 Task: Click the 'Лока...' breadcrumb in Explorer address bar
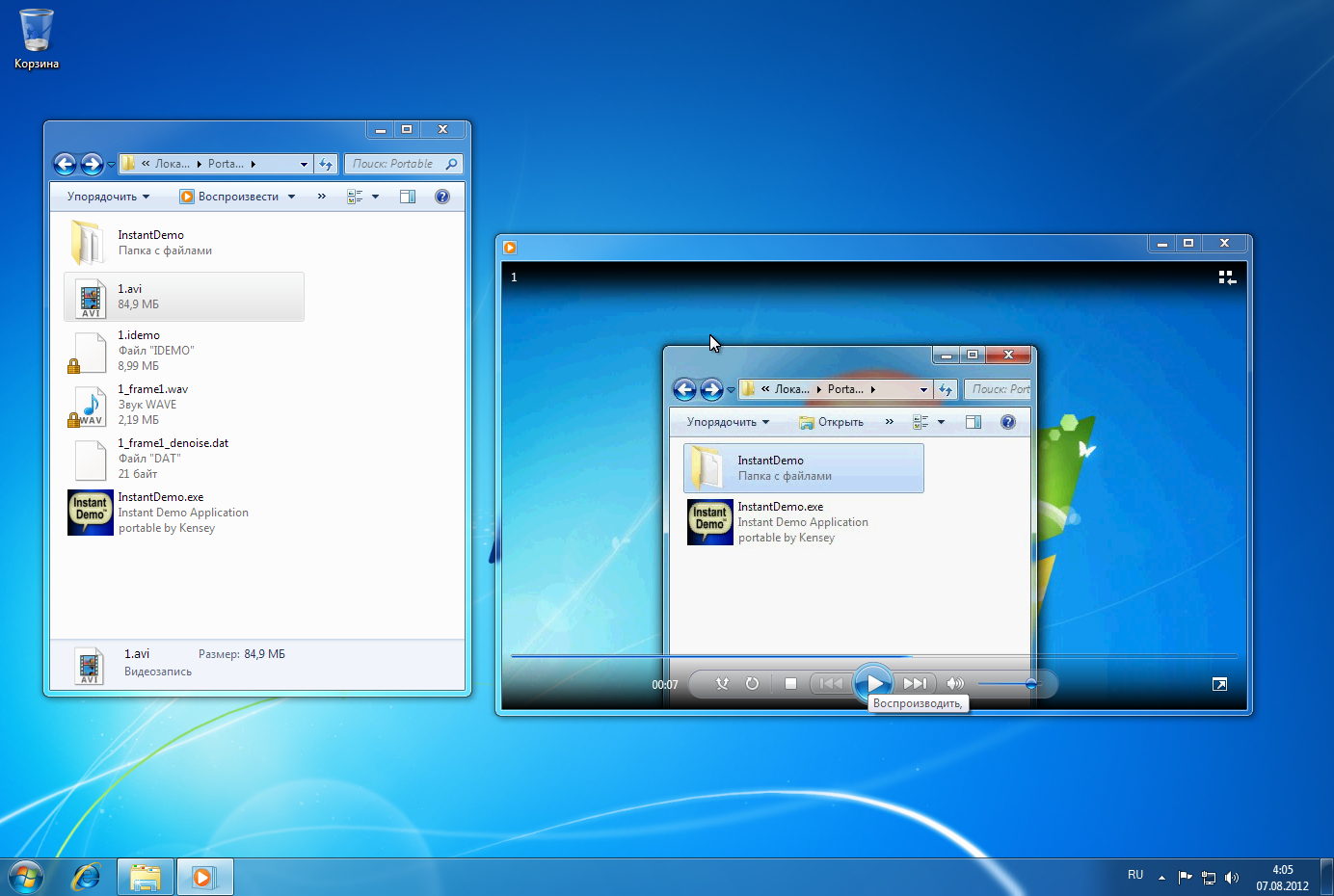tap(172, 165)
